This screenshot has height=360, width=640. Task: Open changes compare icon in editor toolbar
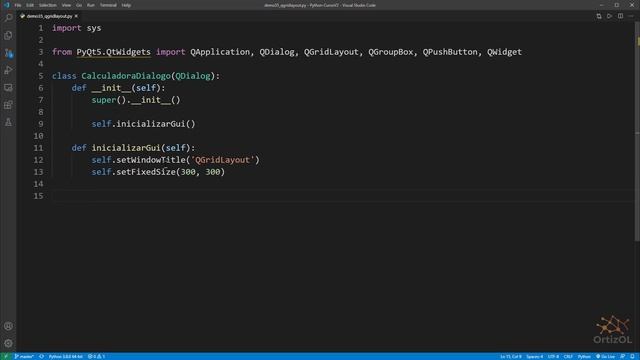[x=599, y=16]
